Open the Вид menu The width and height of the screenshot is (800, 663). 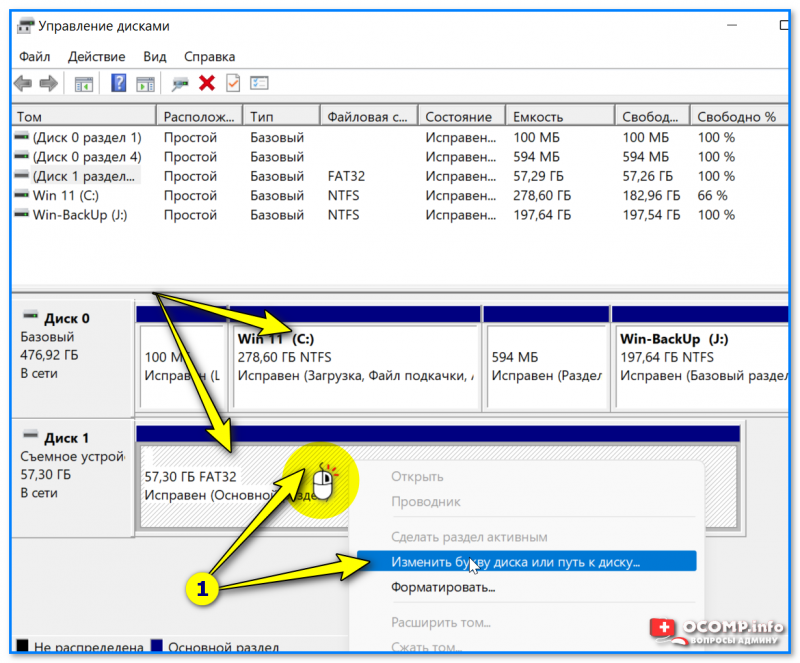tap(155, 56)
